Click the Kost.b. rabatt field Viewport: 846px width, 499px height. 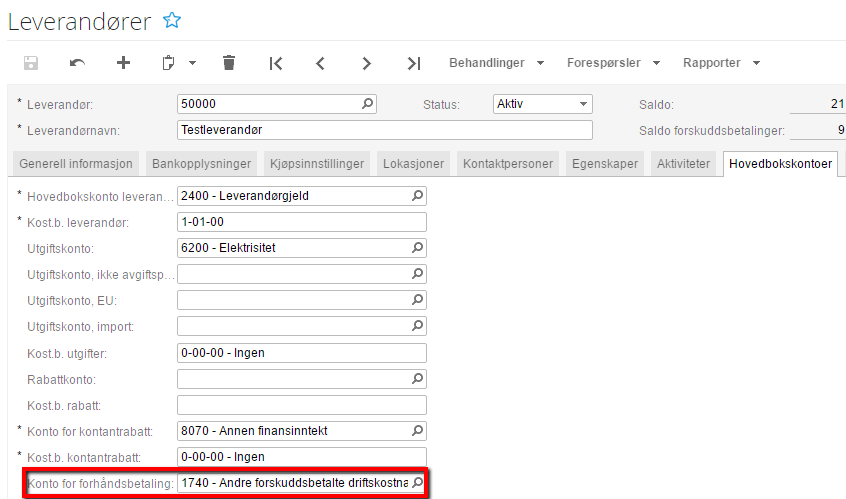click(x=302, y=405)
